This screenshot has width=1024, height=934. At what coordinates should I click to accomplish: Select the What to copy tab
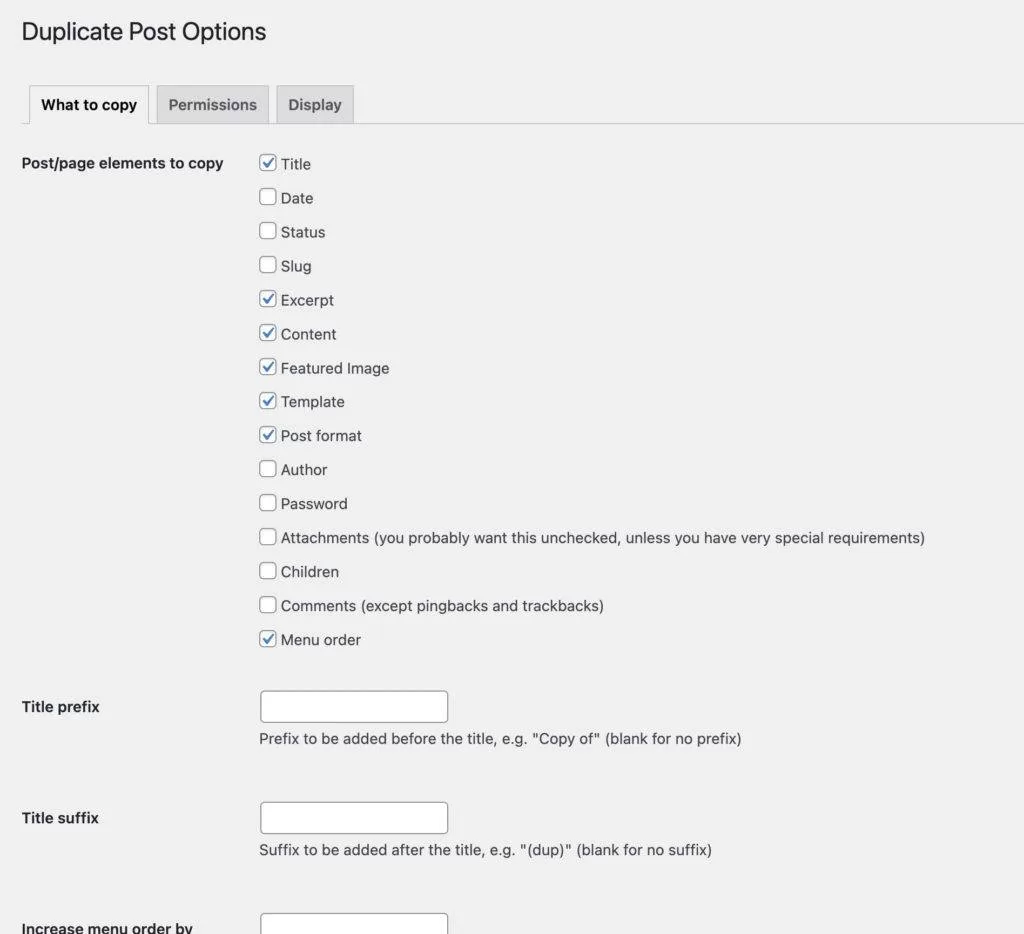point(89,105)
